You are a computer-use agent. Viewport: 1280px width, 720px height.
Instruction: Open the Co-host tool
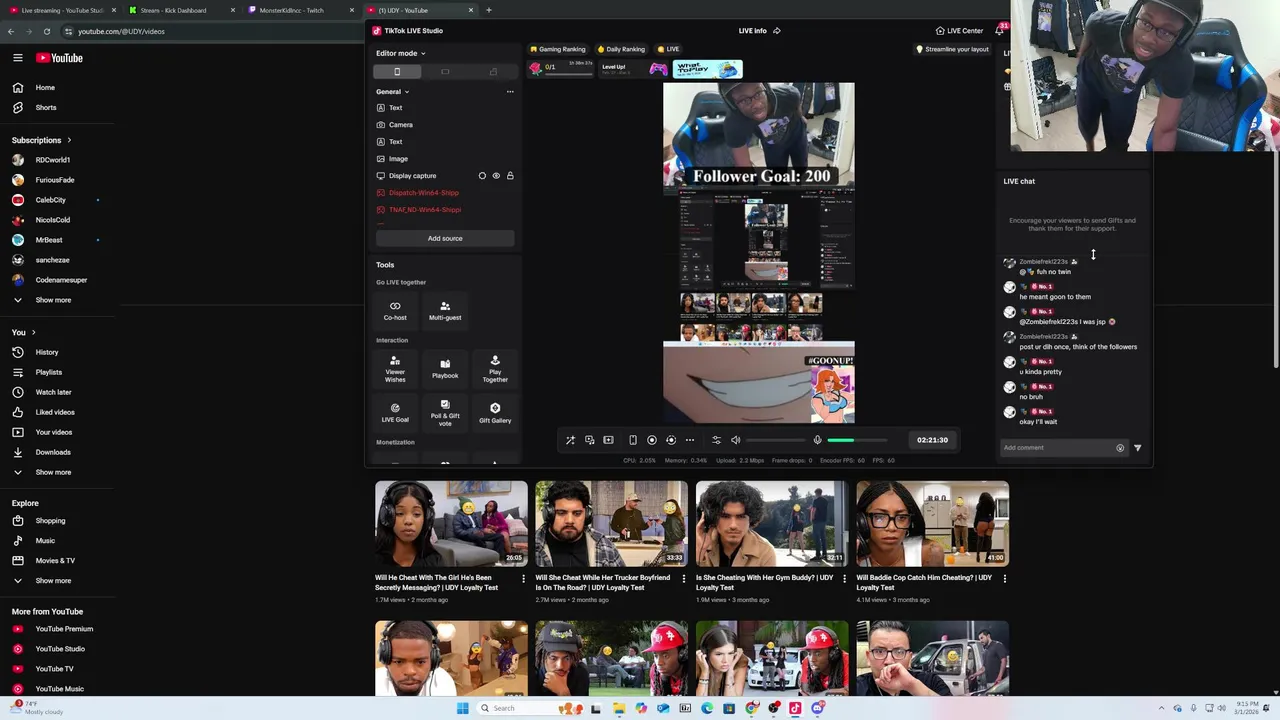click(395, 310)
